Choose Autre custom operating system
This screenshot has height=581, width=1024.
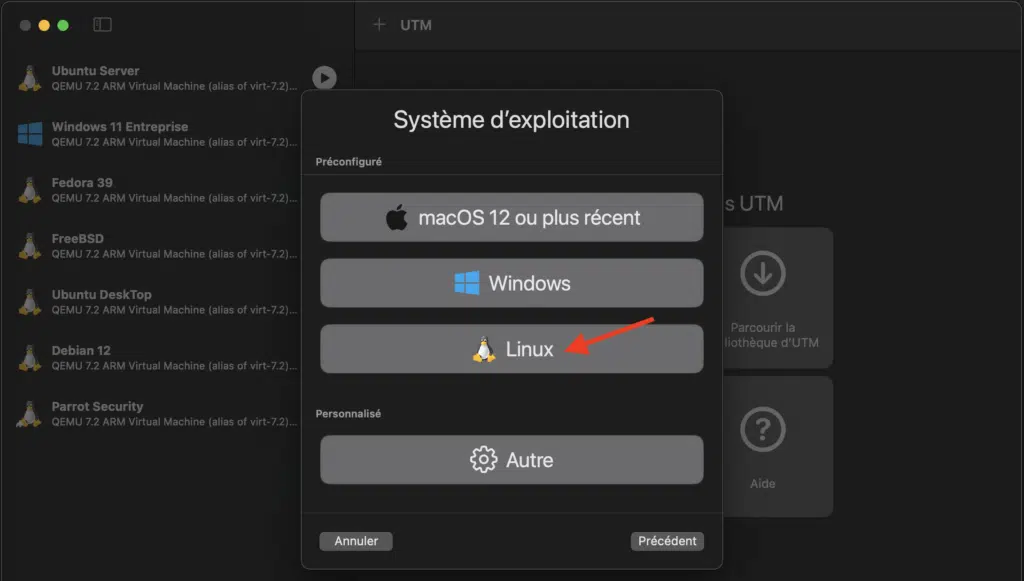point(511,460)
